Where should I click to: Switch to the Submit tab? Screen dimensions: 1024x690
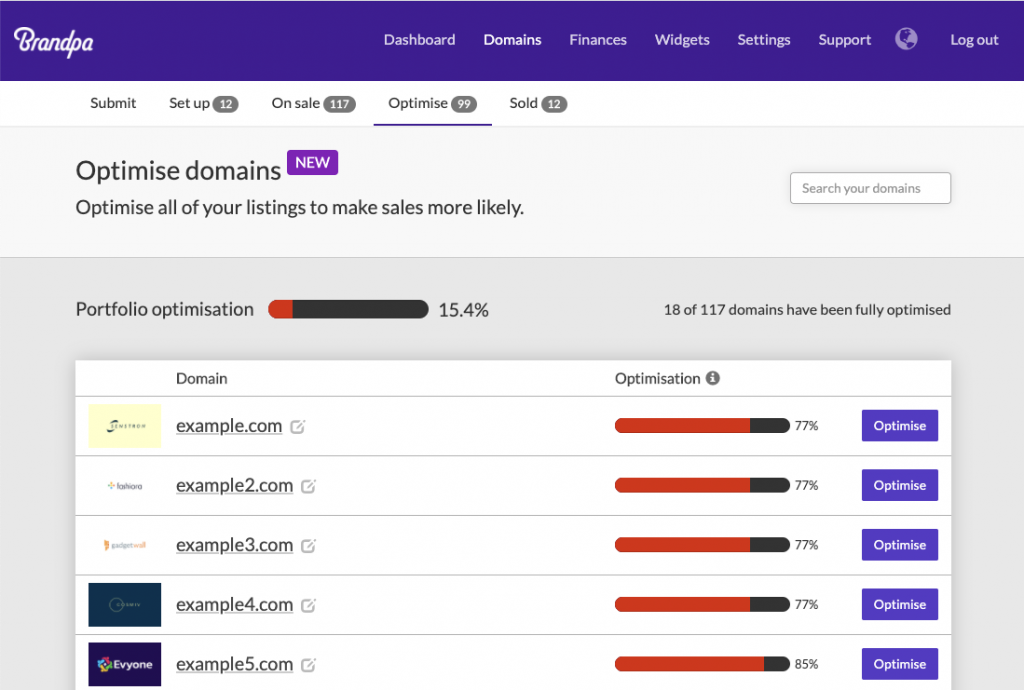(113, 103)
